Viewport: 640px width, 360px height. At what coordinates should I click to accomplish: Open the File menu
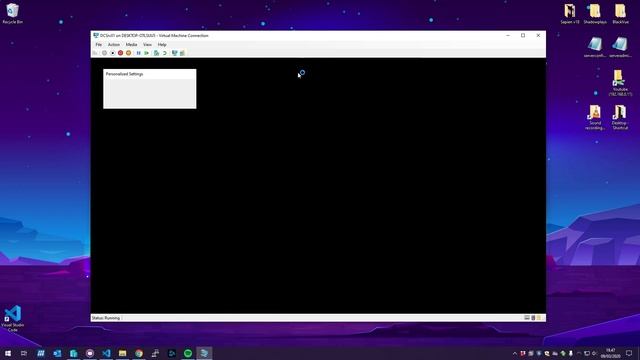99,44
